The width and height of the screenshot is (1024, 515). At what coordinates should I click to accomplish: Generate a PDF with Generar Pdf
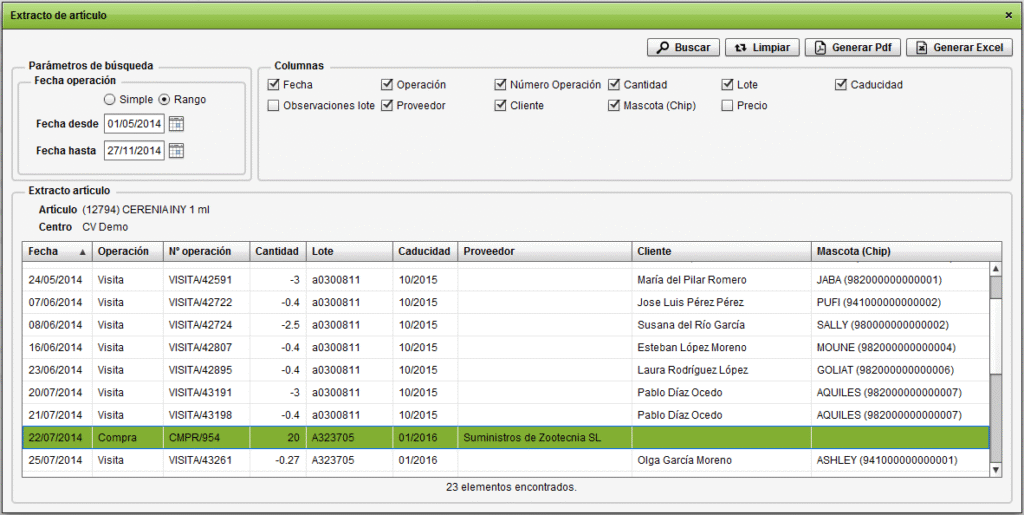tap(853, 47)
